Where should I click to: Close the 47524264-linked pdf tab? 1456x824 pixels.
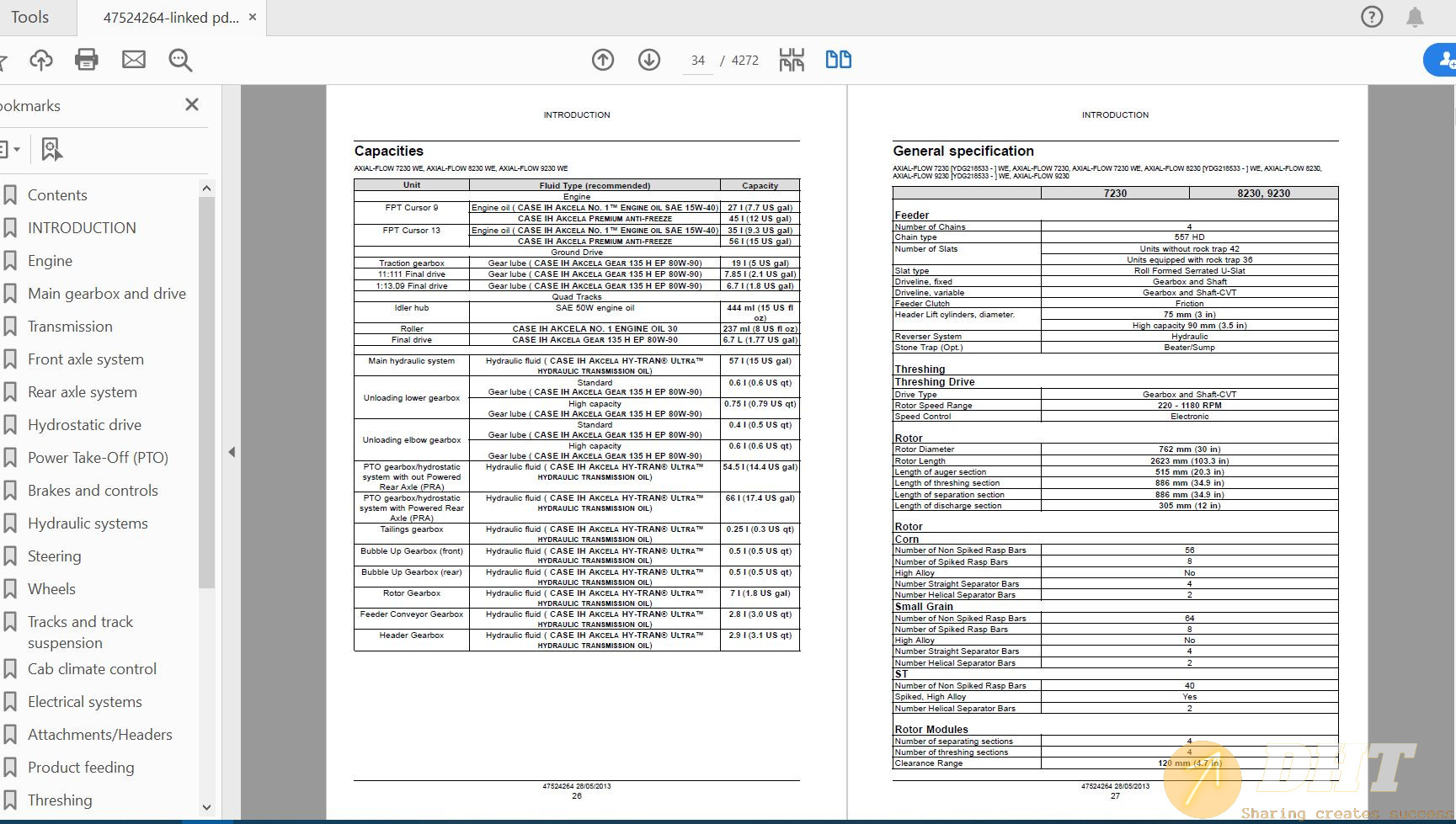pyautogui.click(x=253, y=17)
